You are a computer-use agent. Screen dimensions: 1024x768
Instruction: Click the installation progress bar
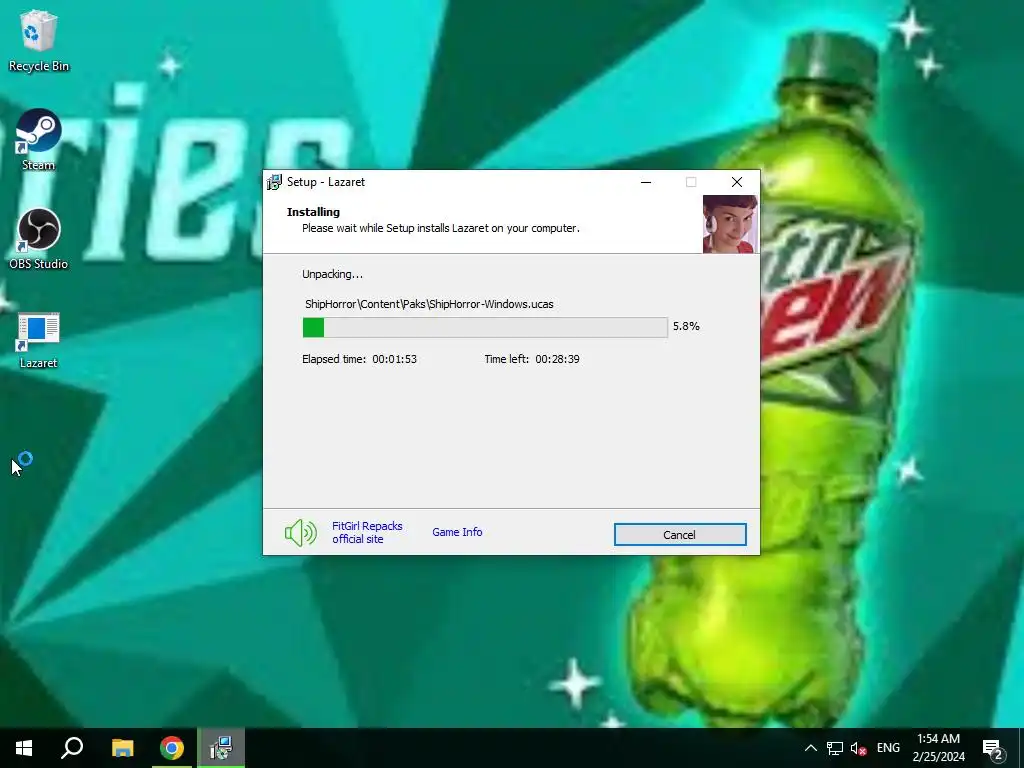click(x=485, y=327)
